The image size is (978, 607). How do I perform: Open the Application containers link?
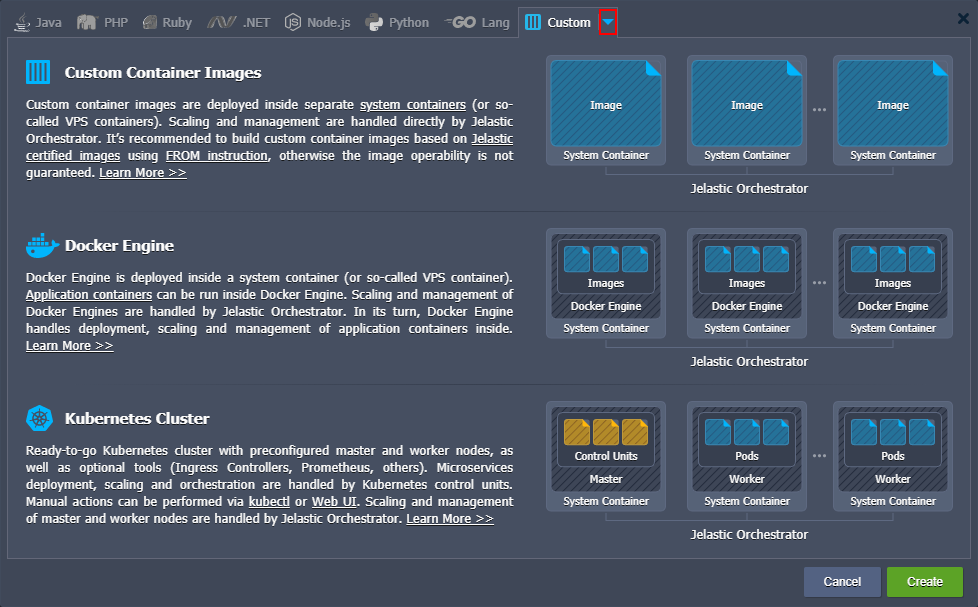click(89, 294)
